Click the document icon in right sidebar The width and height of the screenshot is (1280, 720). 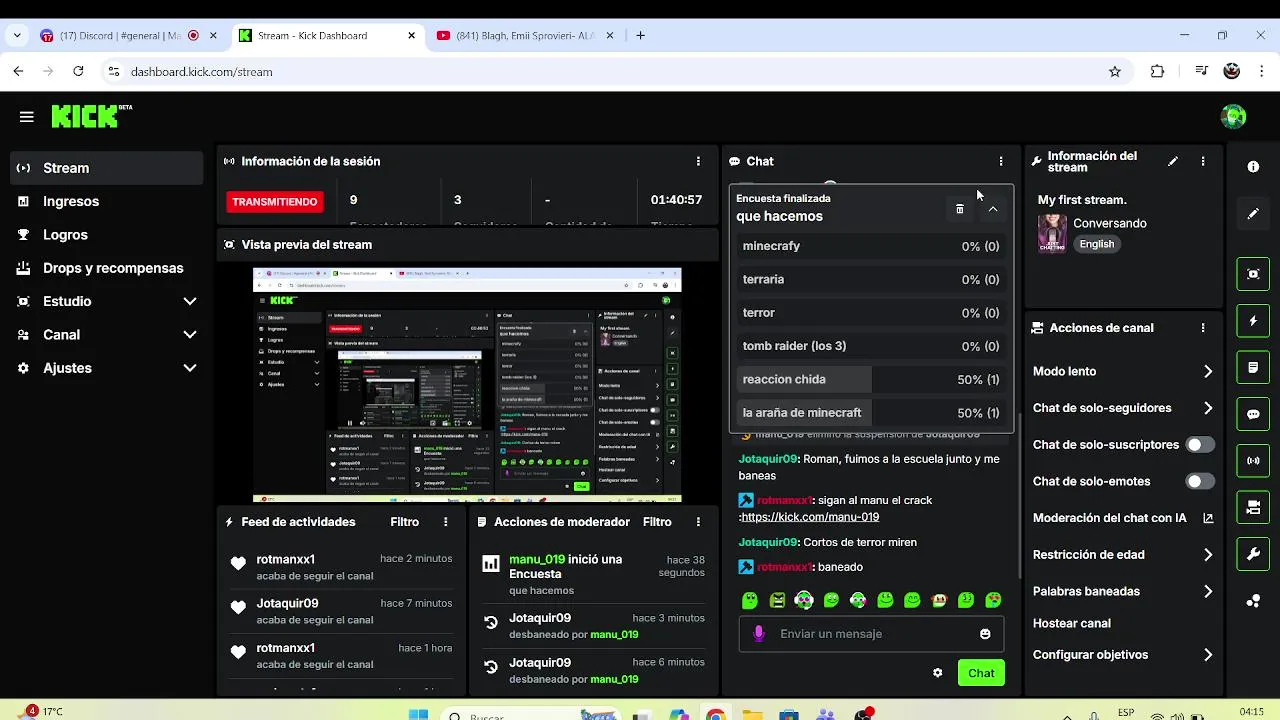click(1253, 368)
